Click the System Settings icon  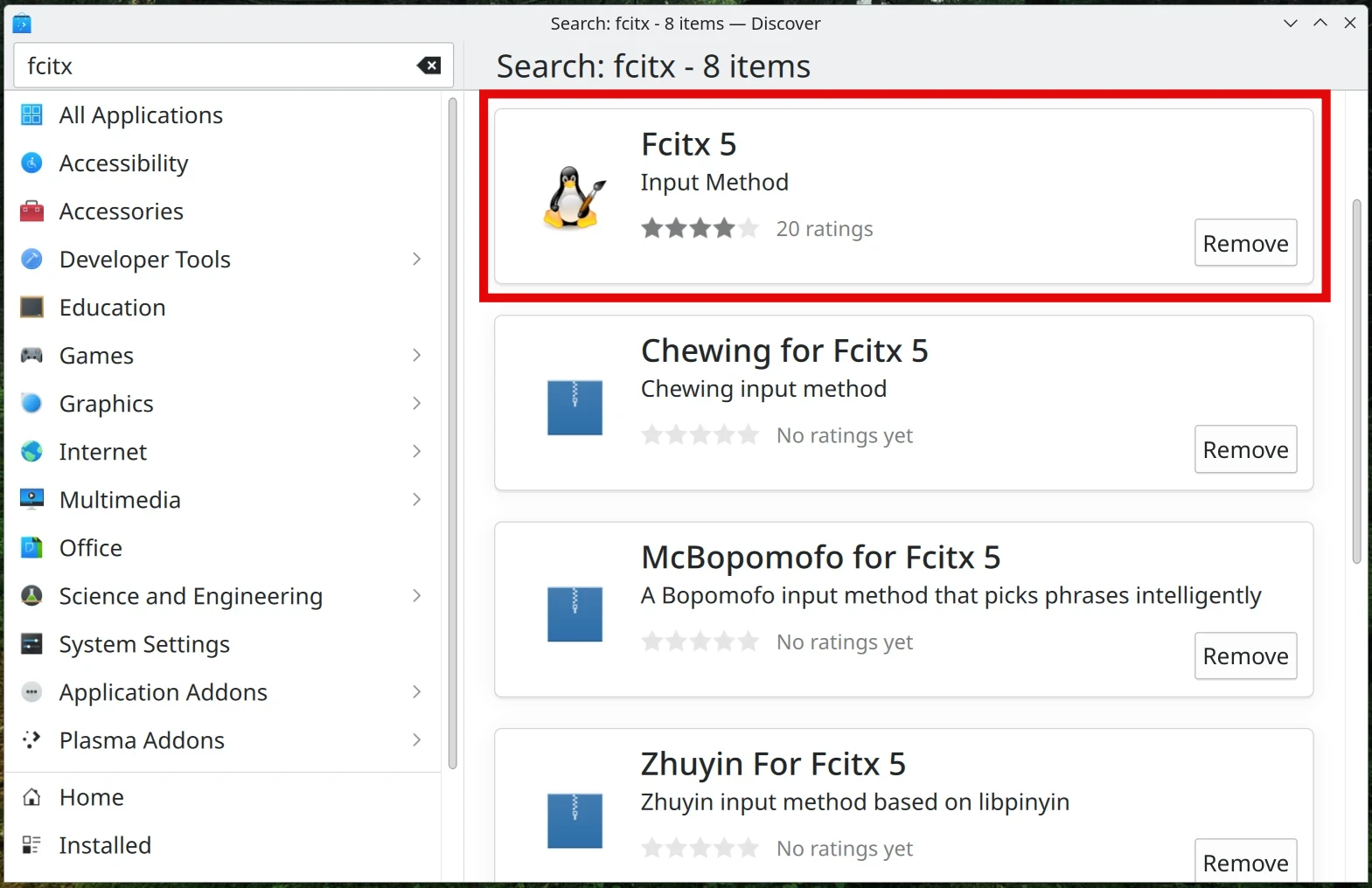[31, 643]
